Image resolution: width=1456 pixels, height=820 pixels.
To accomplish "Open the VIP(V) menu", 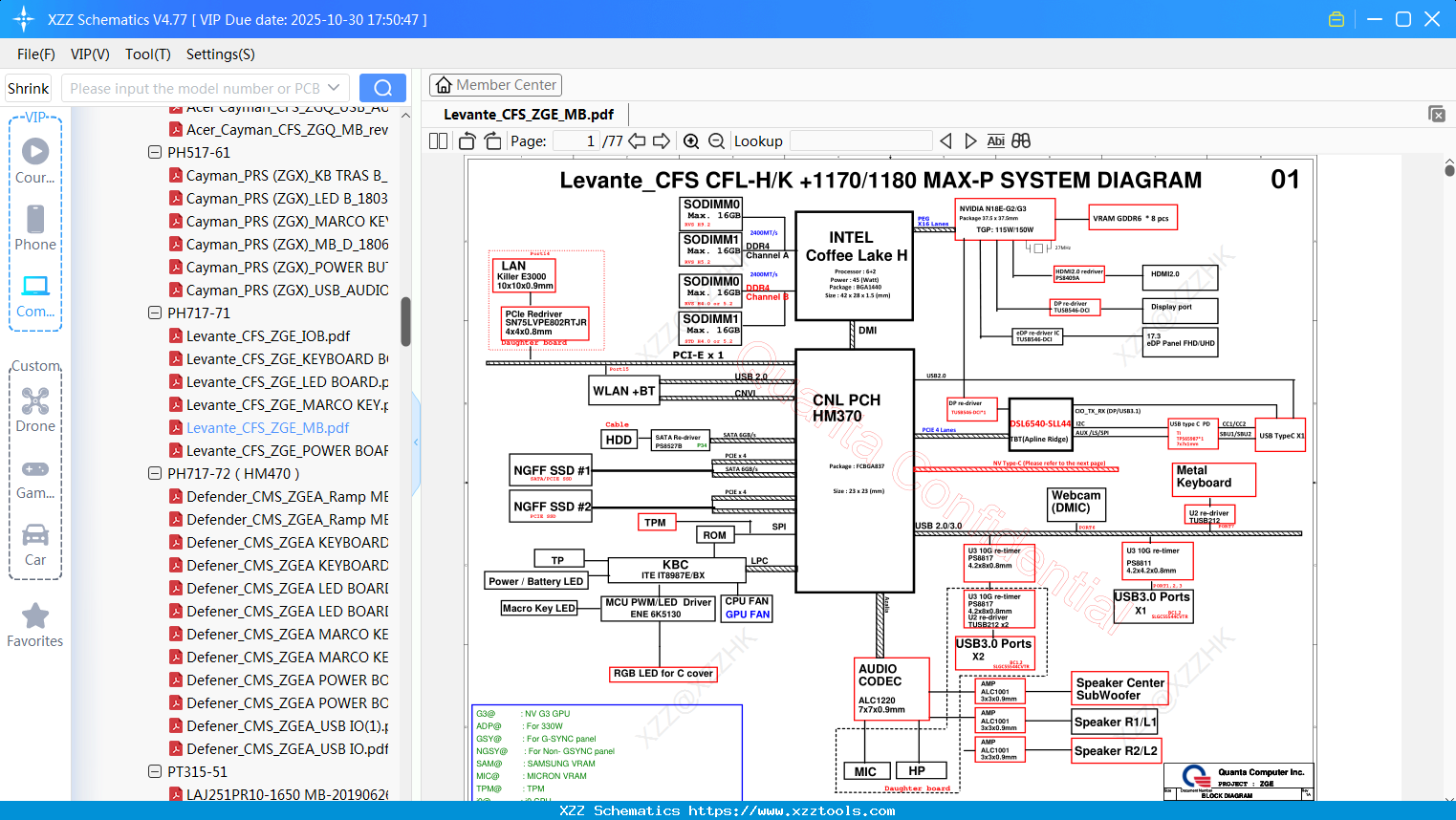I will tap(90, 54).
